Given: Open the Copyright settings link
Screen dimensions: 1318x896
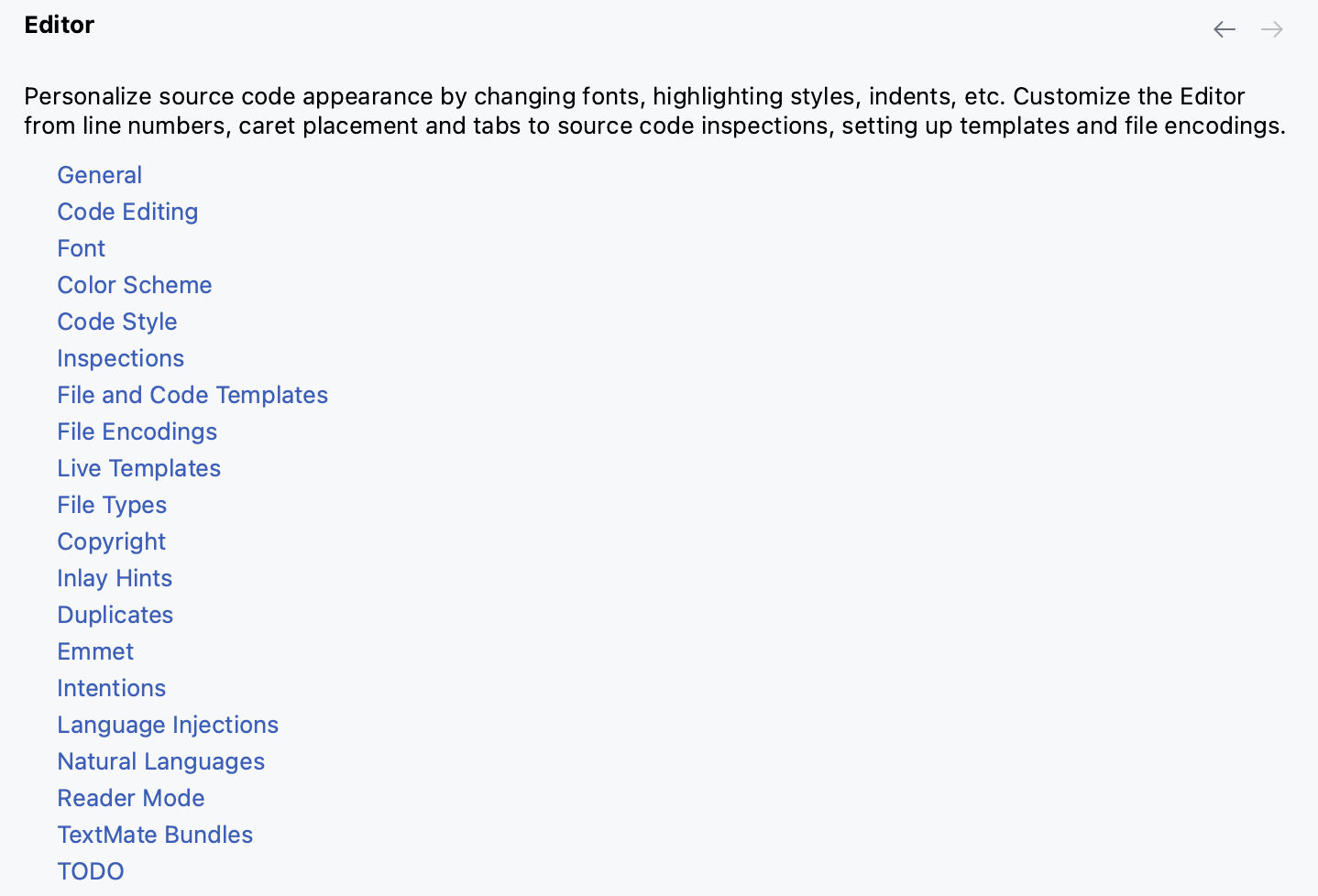Looking at the screenshot, I should (x=111, y=541).
